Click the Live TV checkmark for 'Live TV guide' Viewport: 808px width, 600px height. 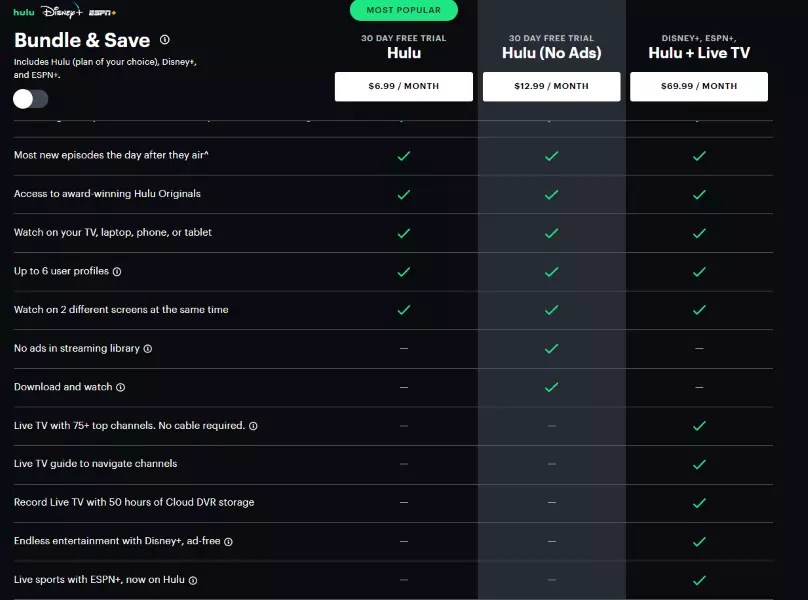click(700, 464)
